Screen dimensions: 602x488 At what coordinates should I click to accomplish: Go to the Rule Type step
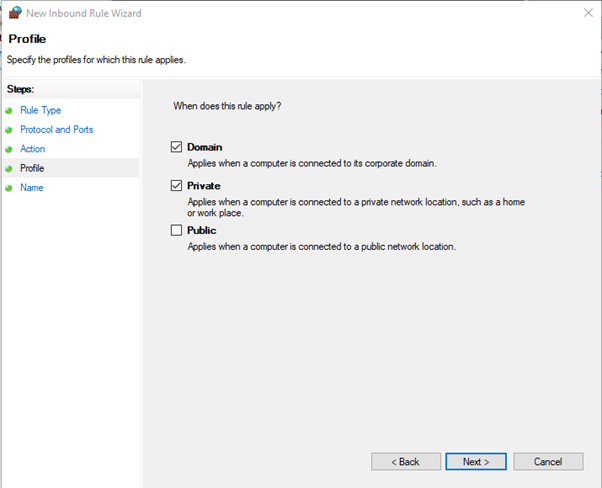(40, 110)
